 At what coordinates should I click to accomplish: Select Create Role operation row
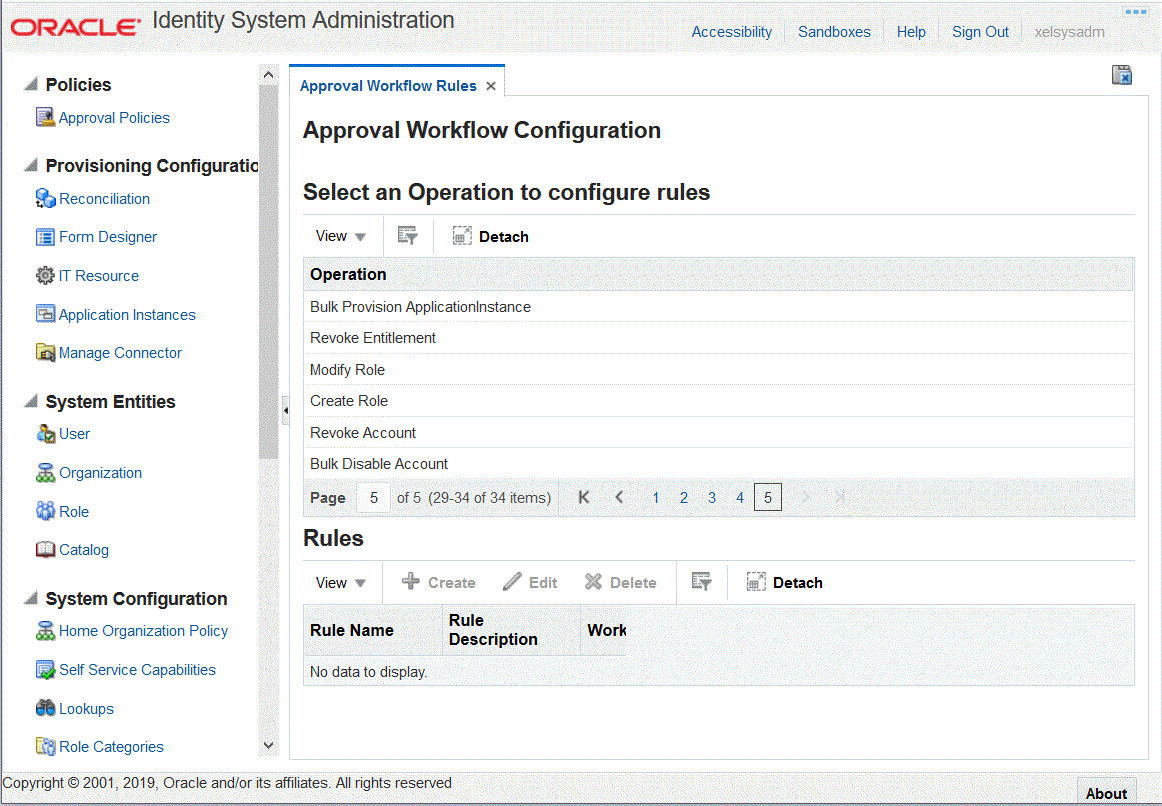coord(718,401)
